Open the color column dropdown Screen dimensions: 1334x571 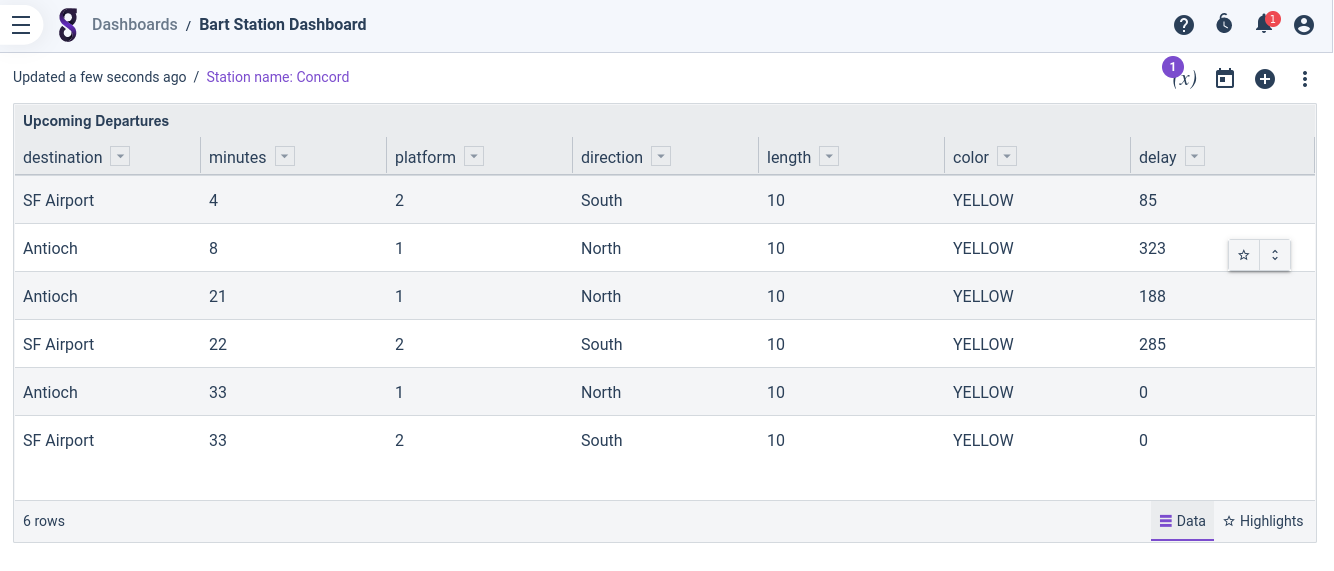click(1007, 157)
